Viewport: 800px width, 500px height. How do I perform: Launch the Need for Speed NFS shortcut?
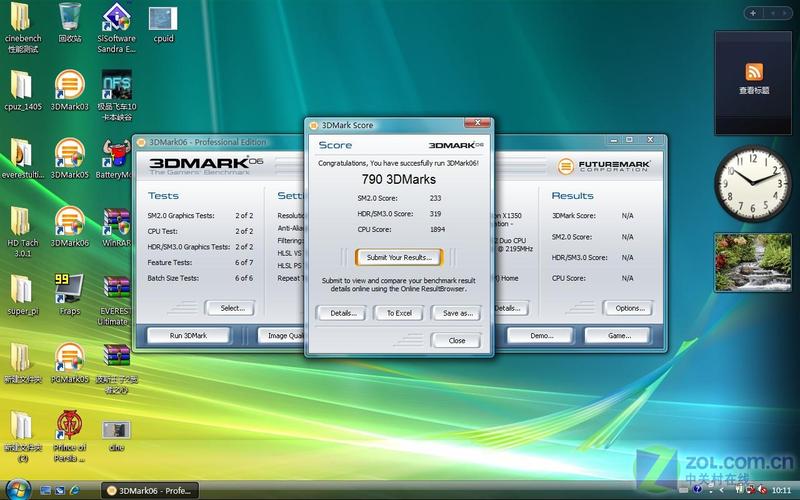pos(116,85)
